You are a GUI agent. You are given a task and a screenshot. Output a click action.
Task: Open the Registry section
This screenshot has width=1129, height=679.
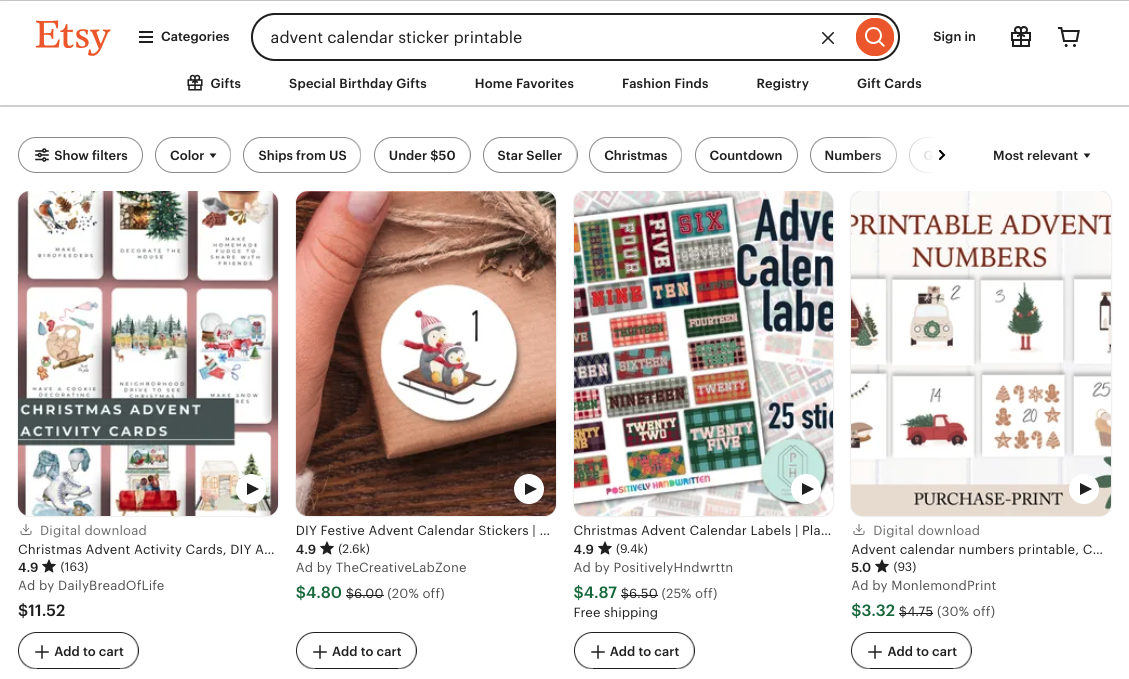tap(782, 84)
